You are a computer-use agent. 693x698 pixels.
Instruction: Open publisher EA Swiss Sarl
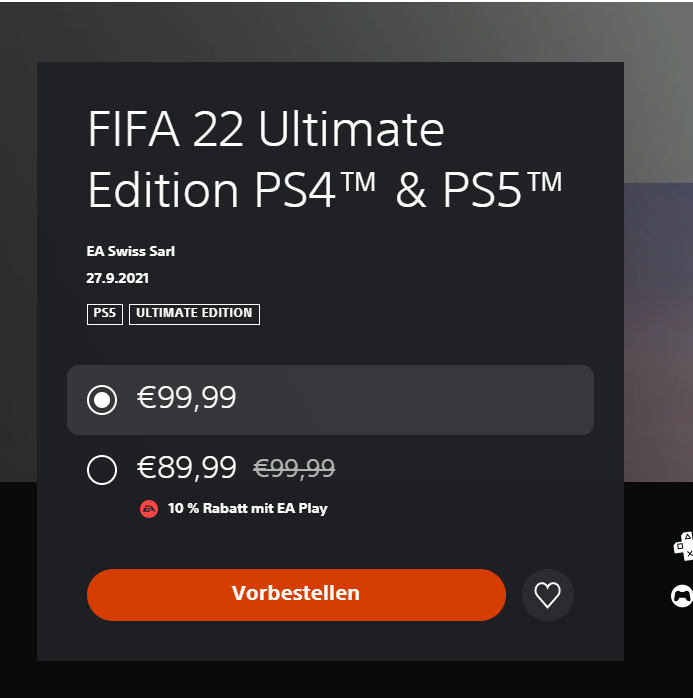point(130,252)
